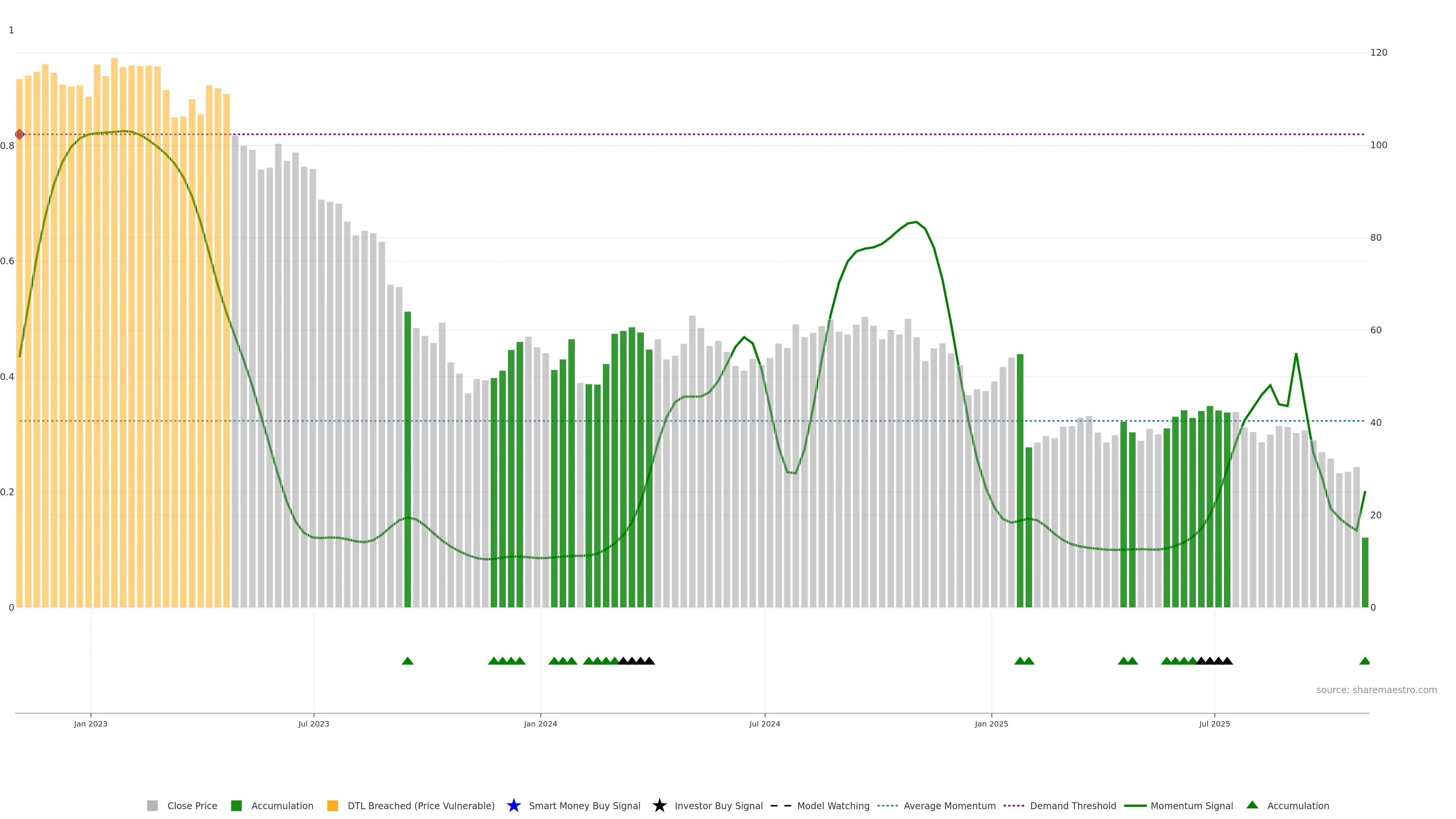Image resolution: width=1456 pixels, height=819 pixels.
Task: Click the Jul 2025 x-axis label
Action: pos(1214,723)
